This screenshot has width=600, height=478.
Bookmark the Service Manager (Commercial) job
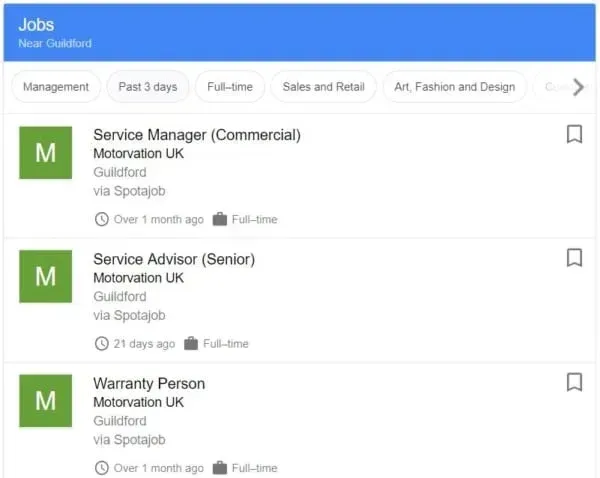[x=574, y=134]
